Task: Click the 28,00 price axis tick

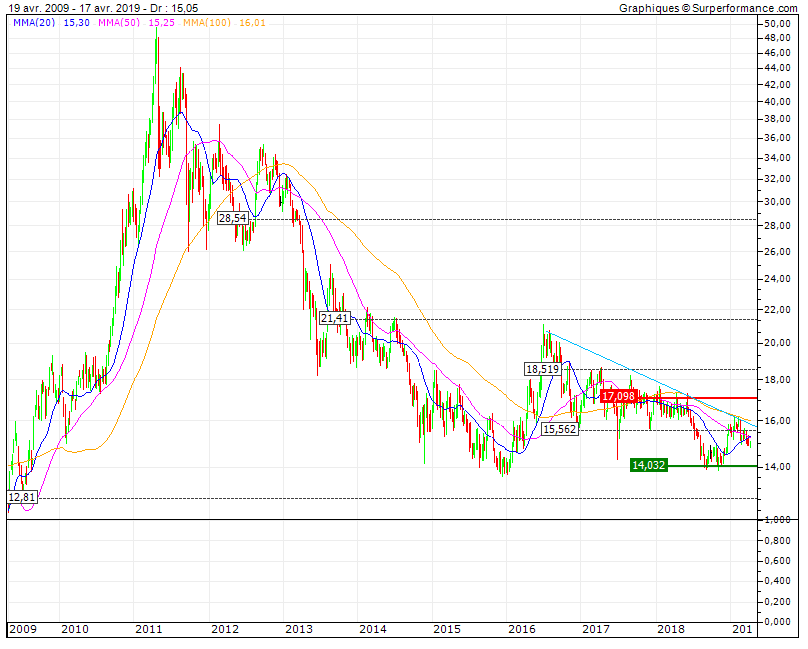Action: (777, 225)
